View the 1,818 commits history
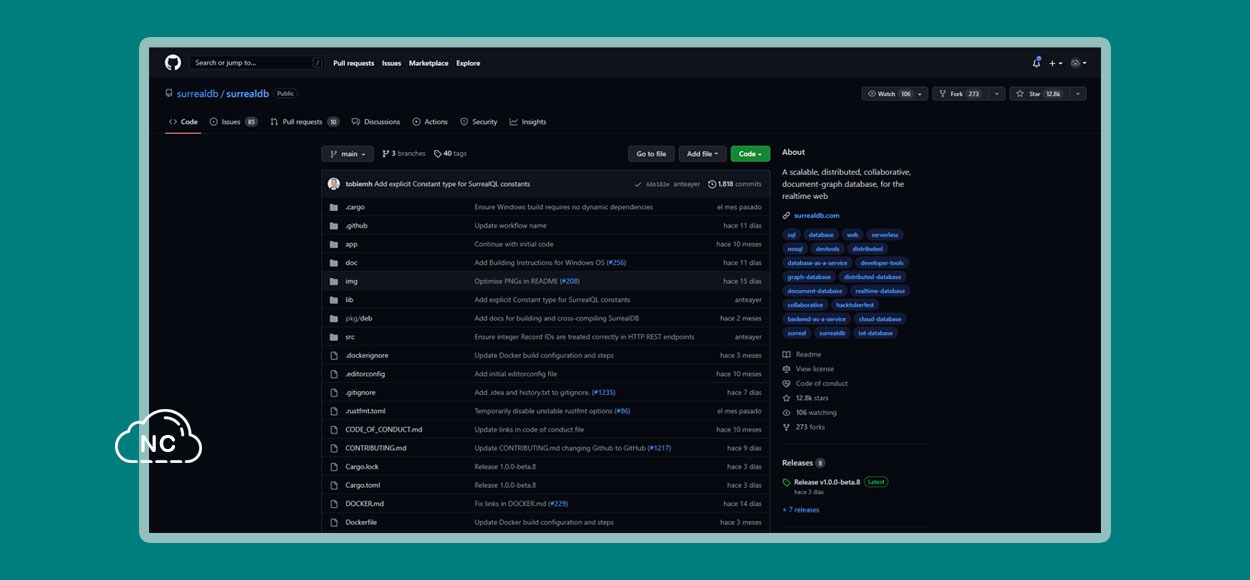 pos(735,184)
